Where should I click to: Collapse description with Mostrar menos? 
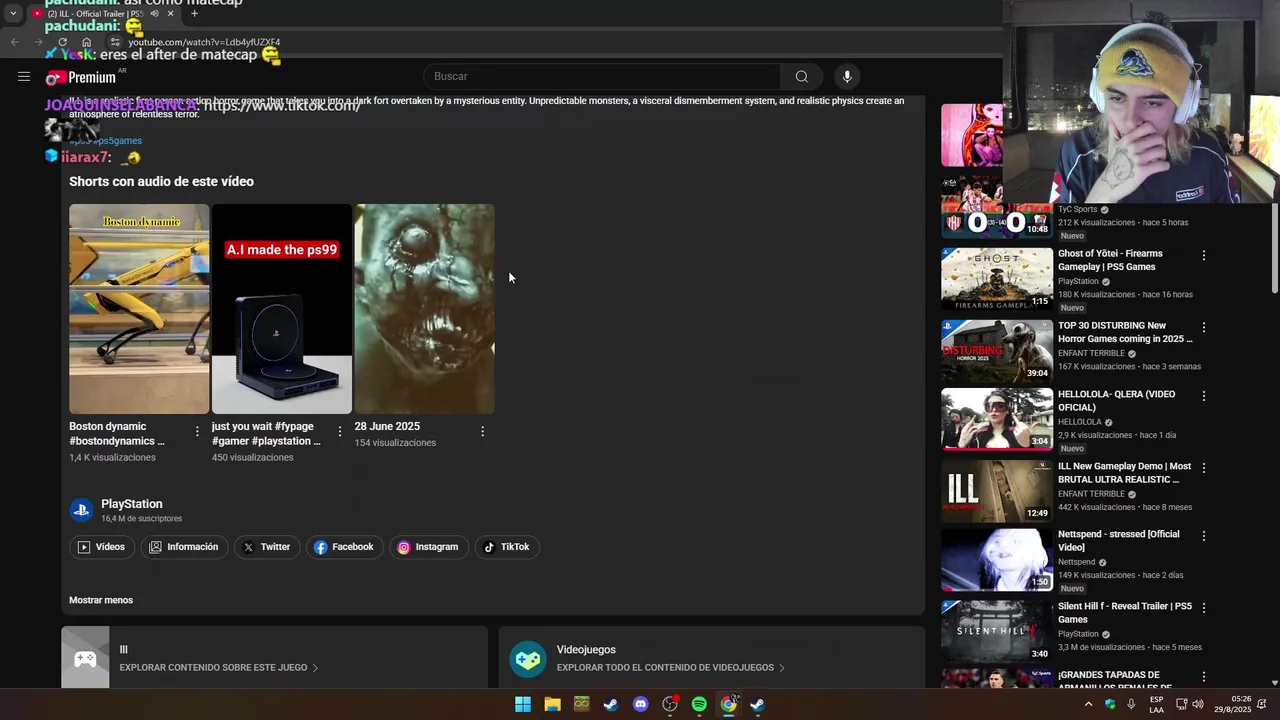(101, 600)
